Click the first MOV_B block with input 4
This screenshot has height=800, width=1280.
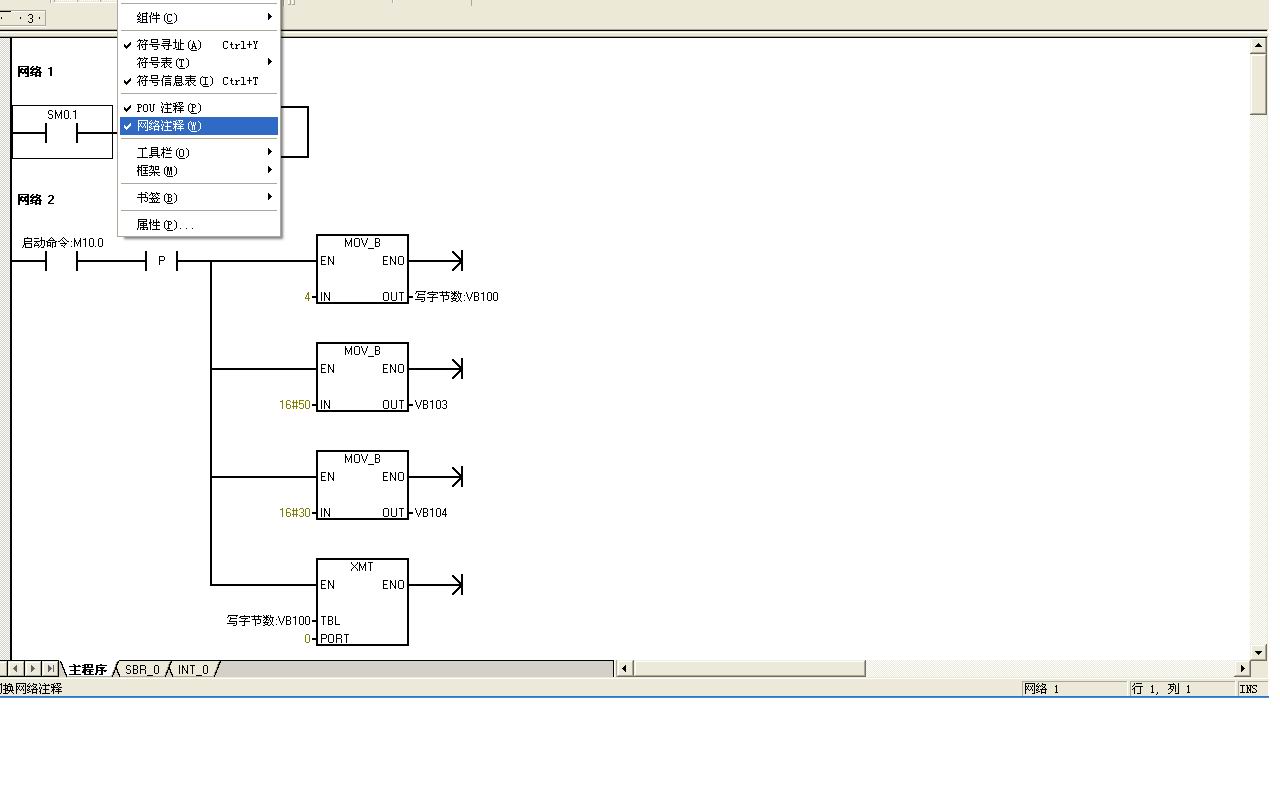click(x=362, y=270)
